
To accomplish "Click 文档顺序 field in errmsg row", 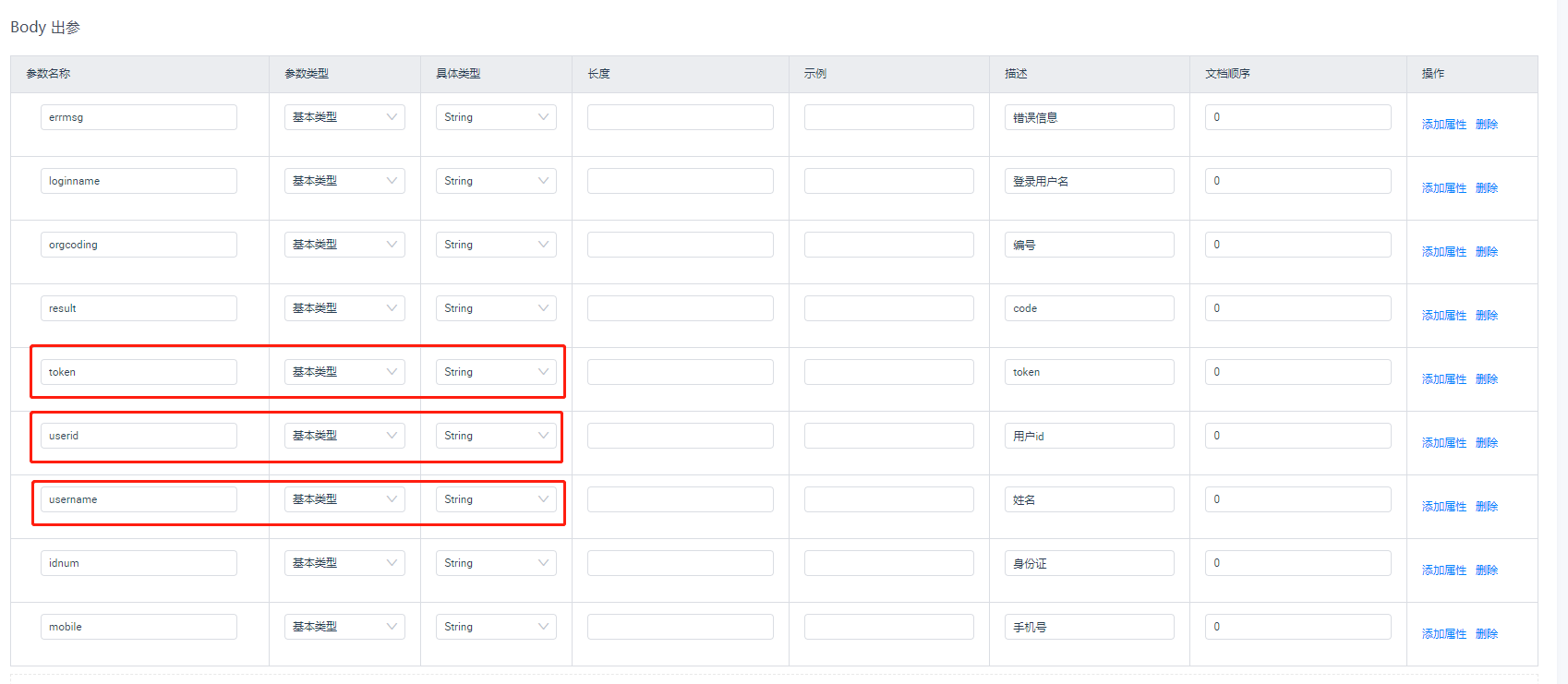I will [x=1298, y=117].
